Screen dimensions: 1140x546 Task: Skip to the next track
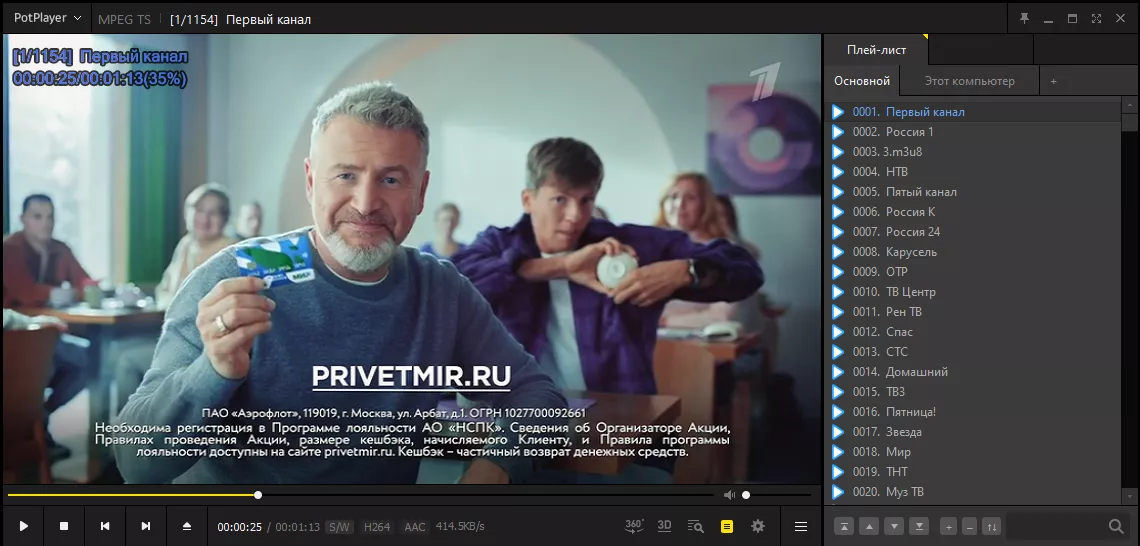tap(145, 526)
